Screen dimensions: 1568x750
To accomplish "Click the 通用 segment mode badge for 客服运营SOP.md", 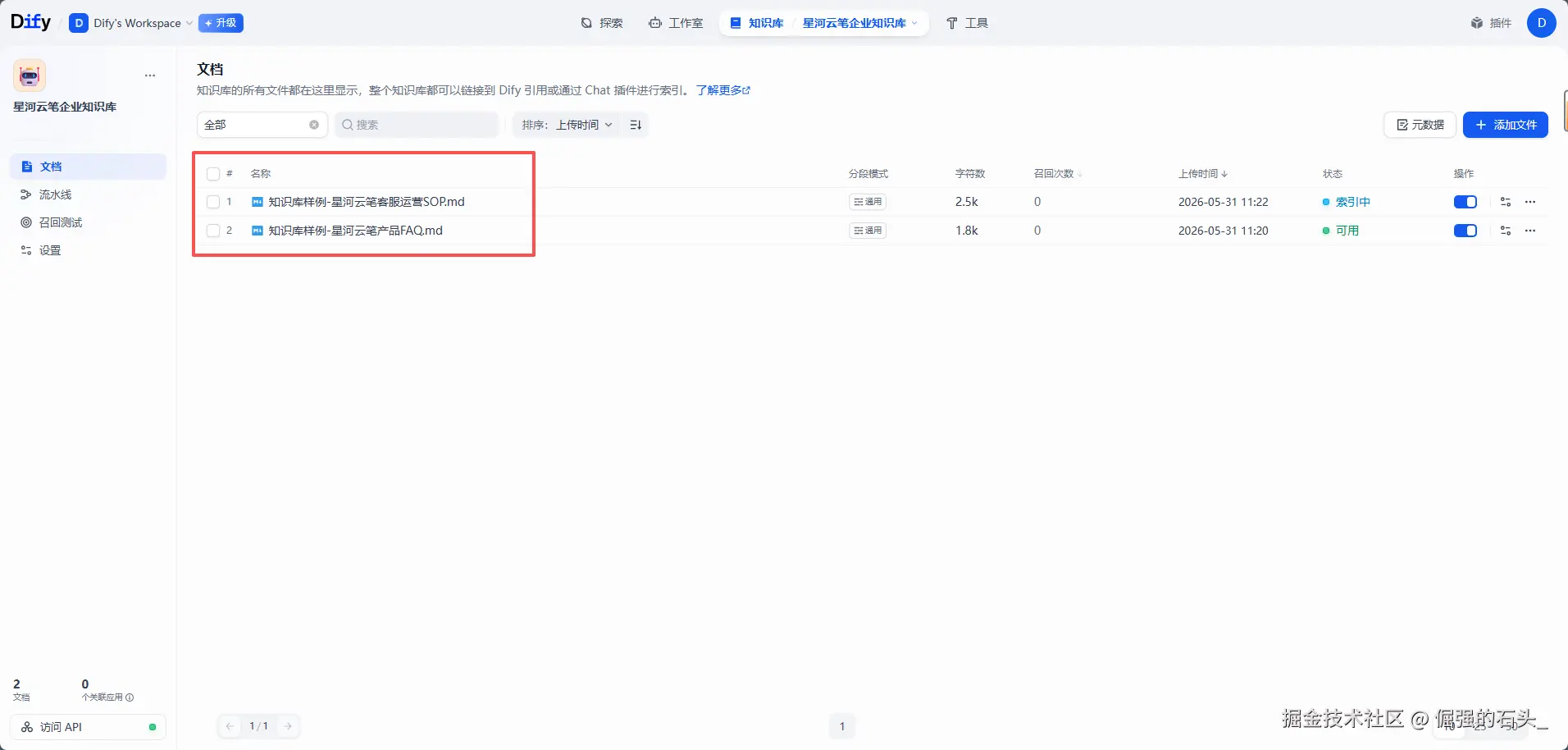I will [868, 202].
